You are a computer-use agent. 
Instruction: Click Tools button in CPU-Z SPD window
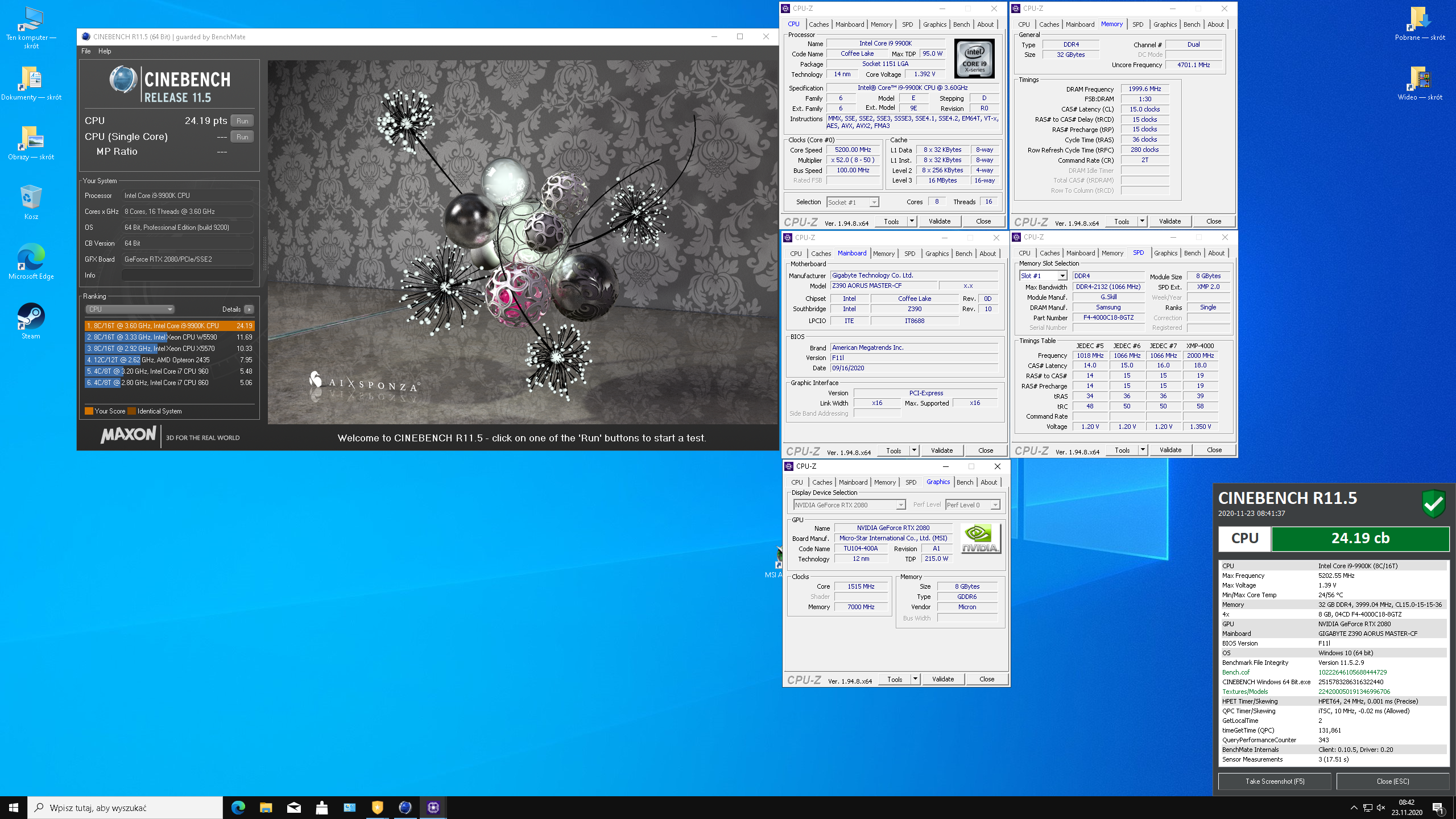1122,450
